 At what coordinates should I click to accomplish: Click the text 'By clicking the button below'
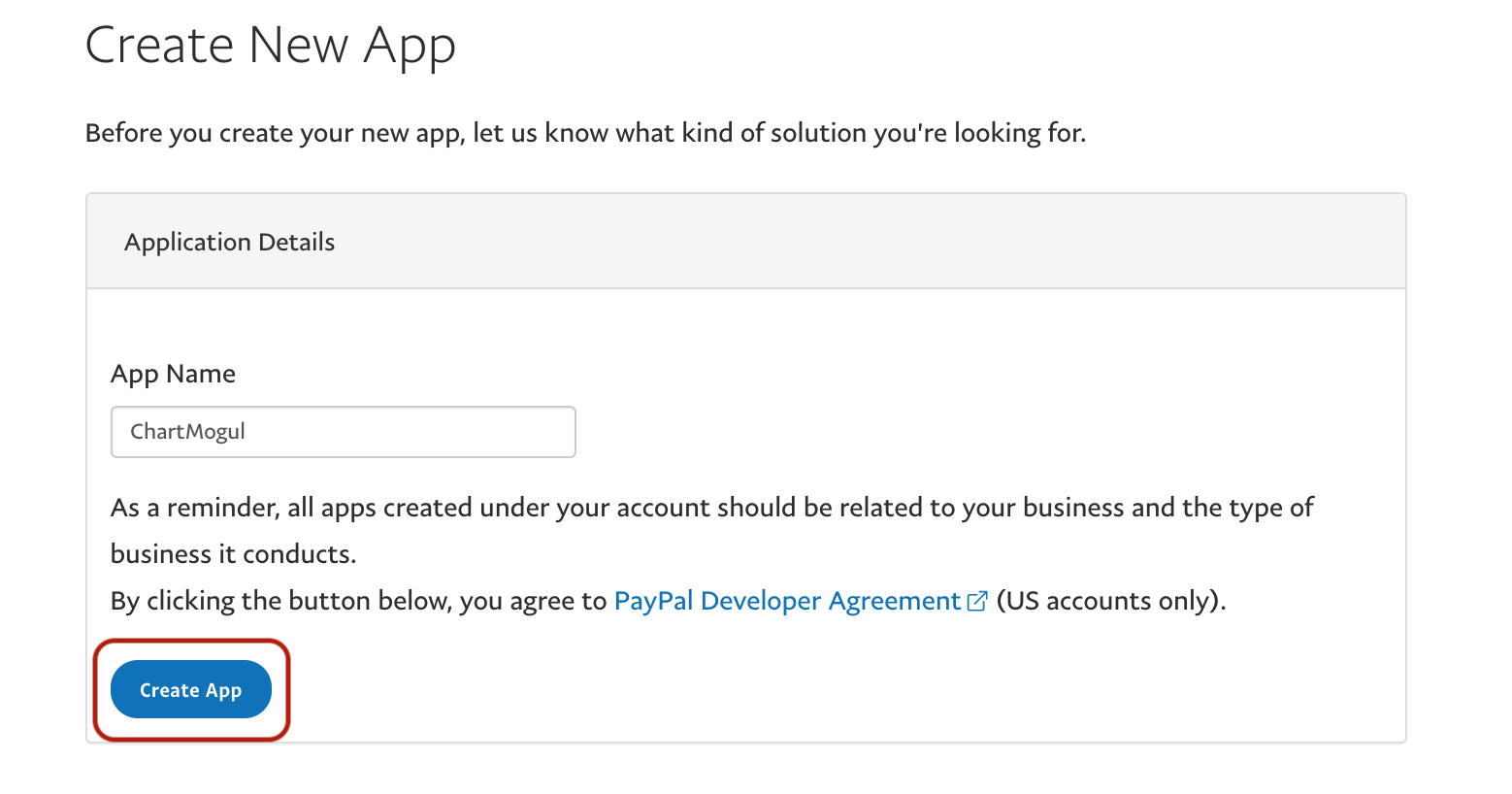click(x=280, y=601)
